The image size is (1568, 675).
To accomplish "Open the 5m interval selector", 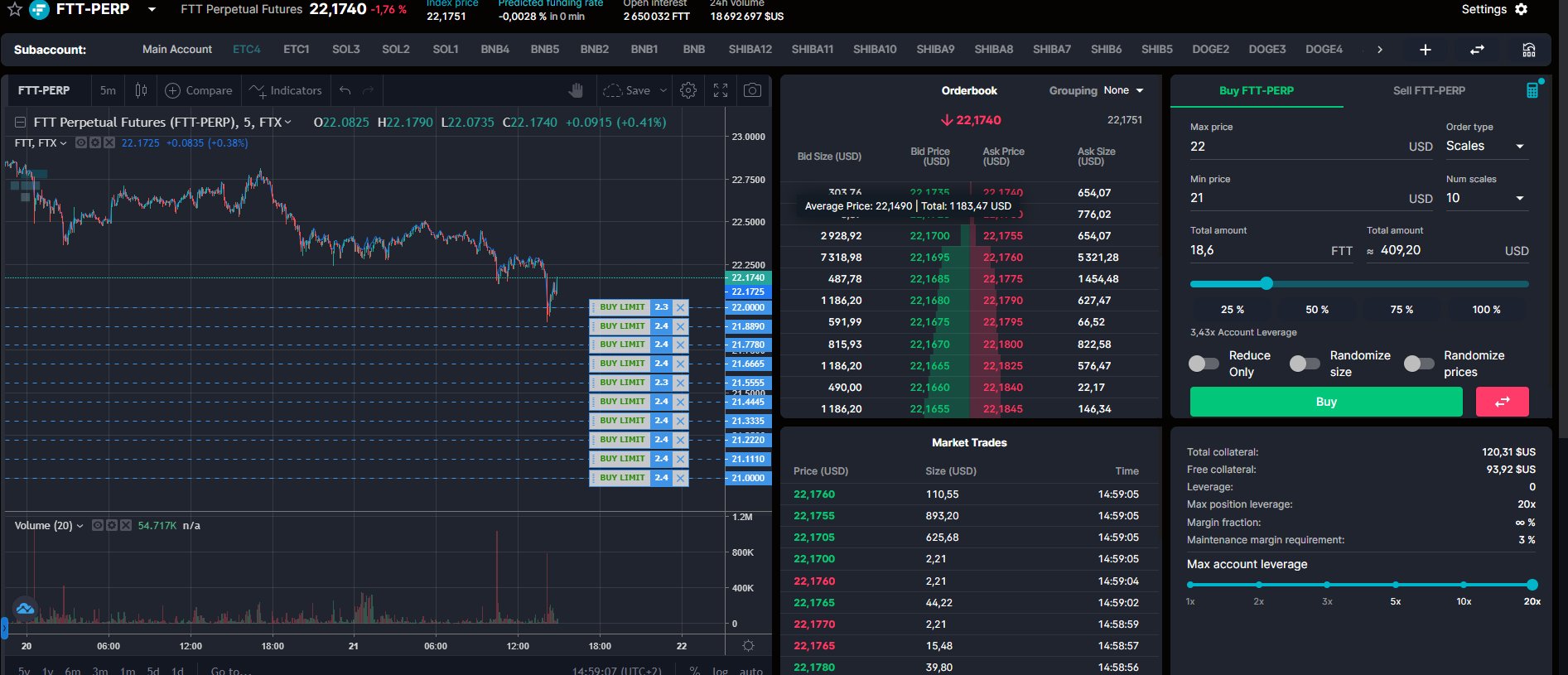I will pos(108,90).
